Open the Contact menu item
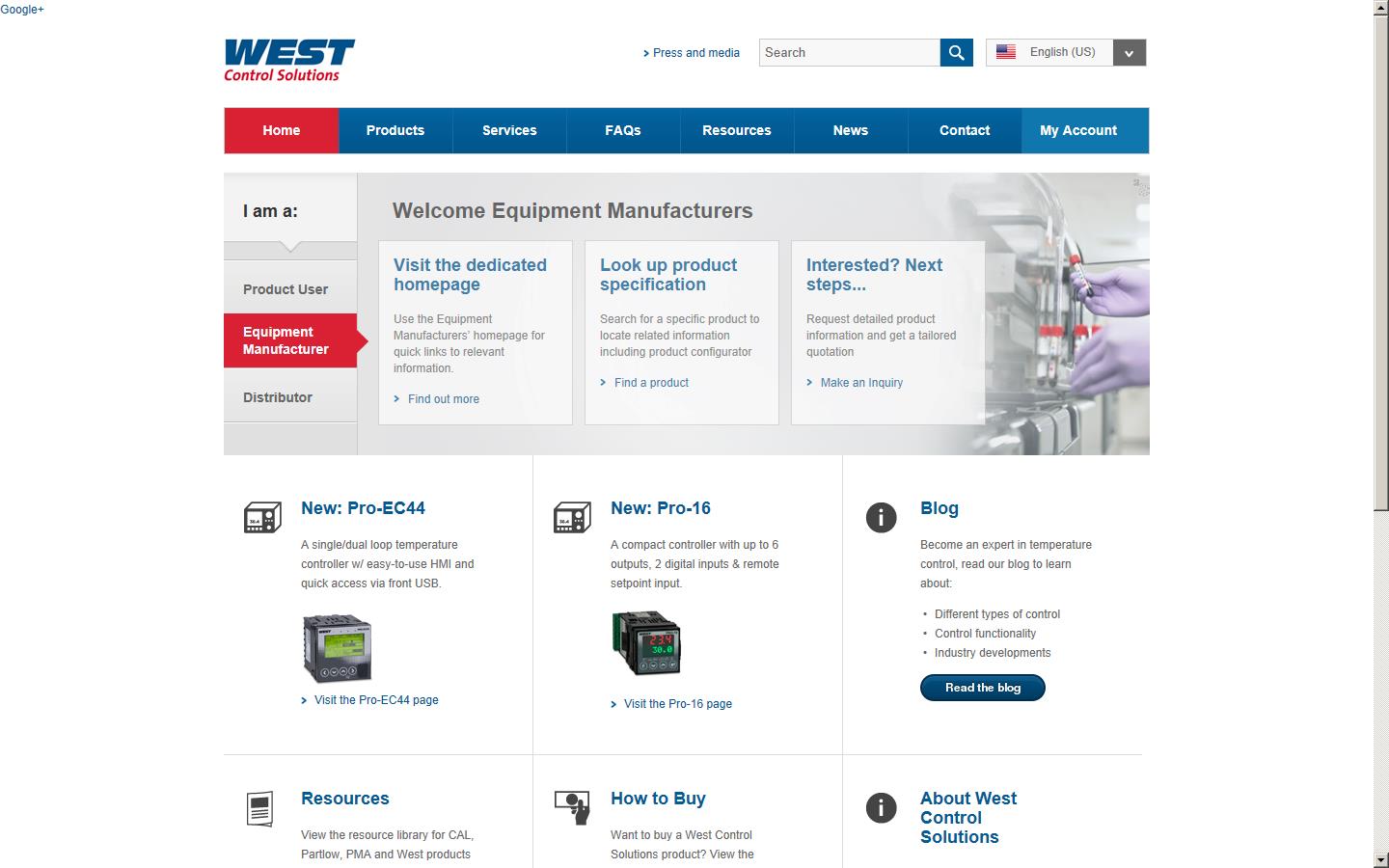Viewport: 1389px width, 868px height. click(x=965, y=130)
